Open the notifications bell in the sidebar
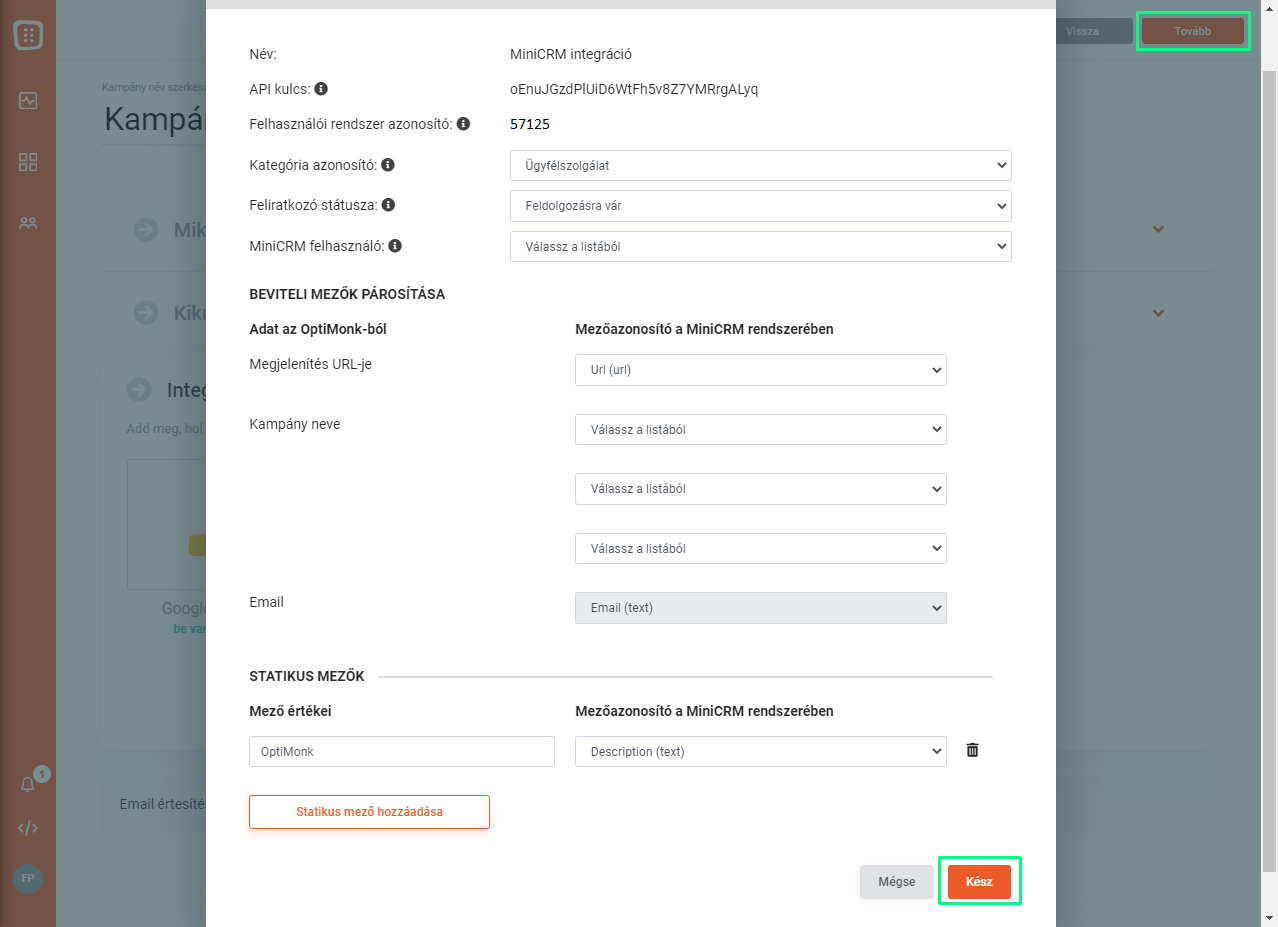This screenshot has height=927, width=1278. point(28,785)
